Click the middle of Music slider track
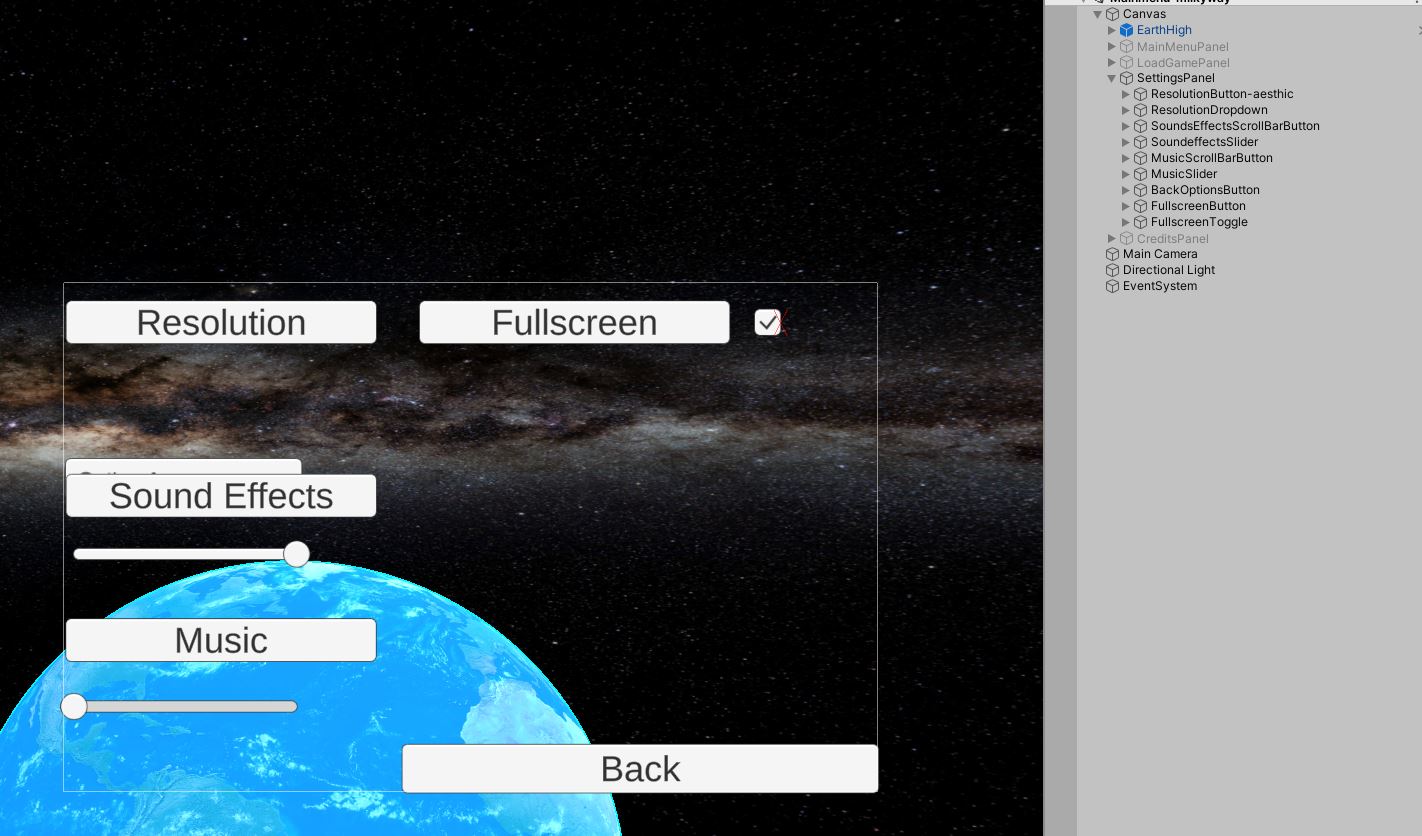The image size is (1422, 836). click(185, 707)
